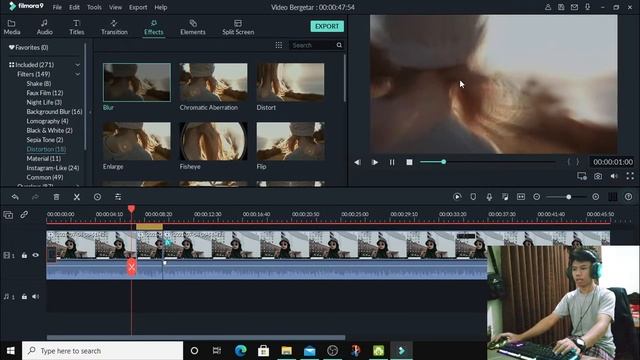Screen dimensions: 640x360
Task: Toggle lock on audio track 1
Action: 24,297
